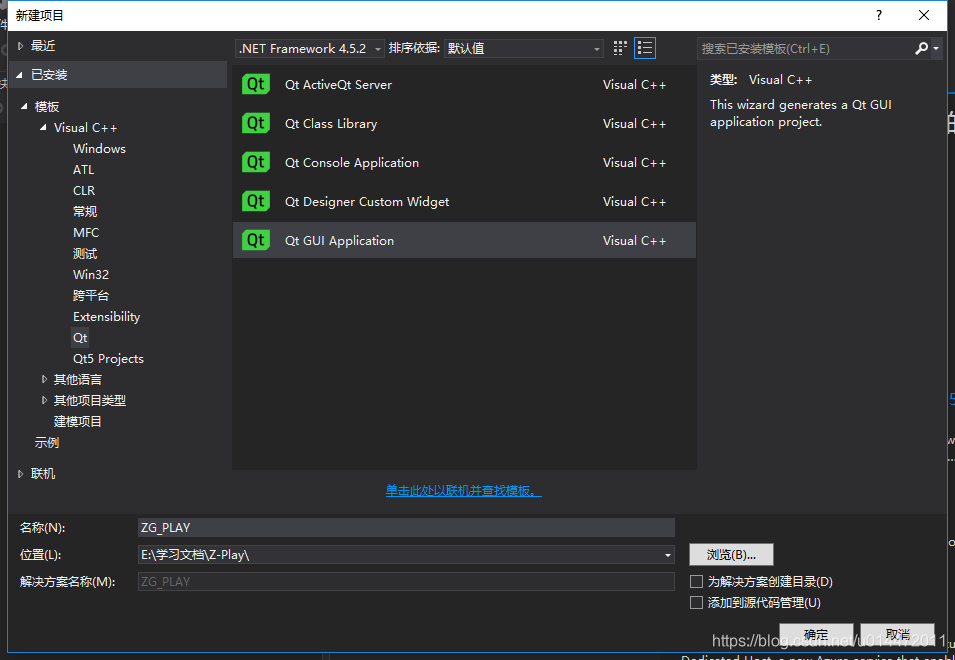Click the link to find templates online
The height and width of the screenshot is (660, 955).
[x=463, y=491]
